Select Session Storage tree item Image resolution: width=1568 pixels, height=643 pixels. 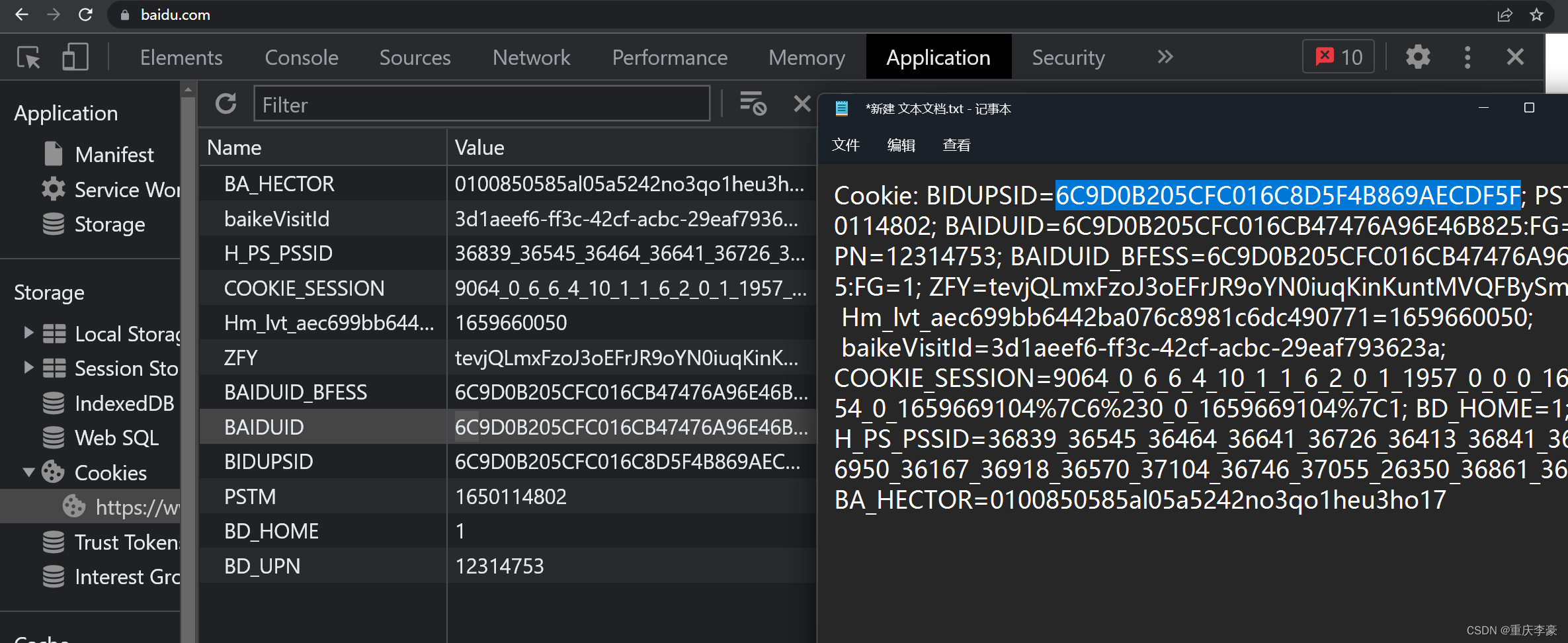(x=111, y=368)
